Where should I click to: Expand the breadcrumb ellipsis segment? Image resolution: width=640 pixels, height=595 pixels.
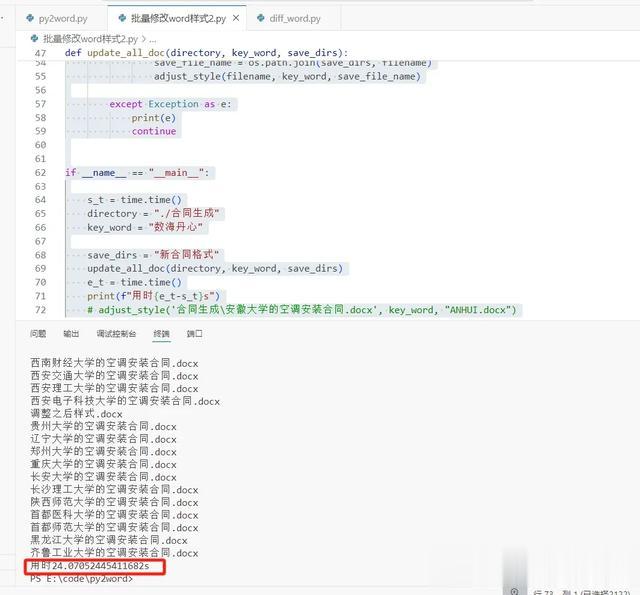152,40
